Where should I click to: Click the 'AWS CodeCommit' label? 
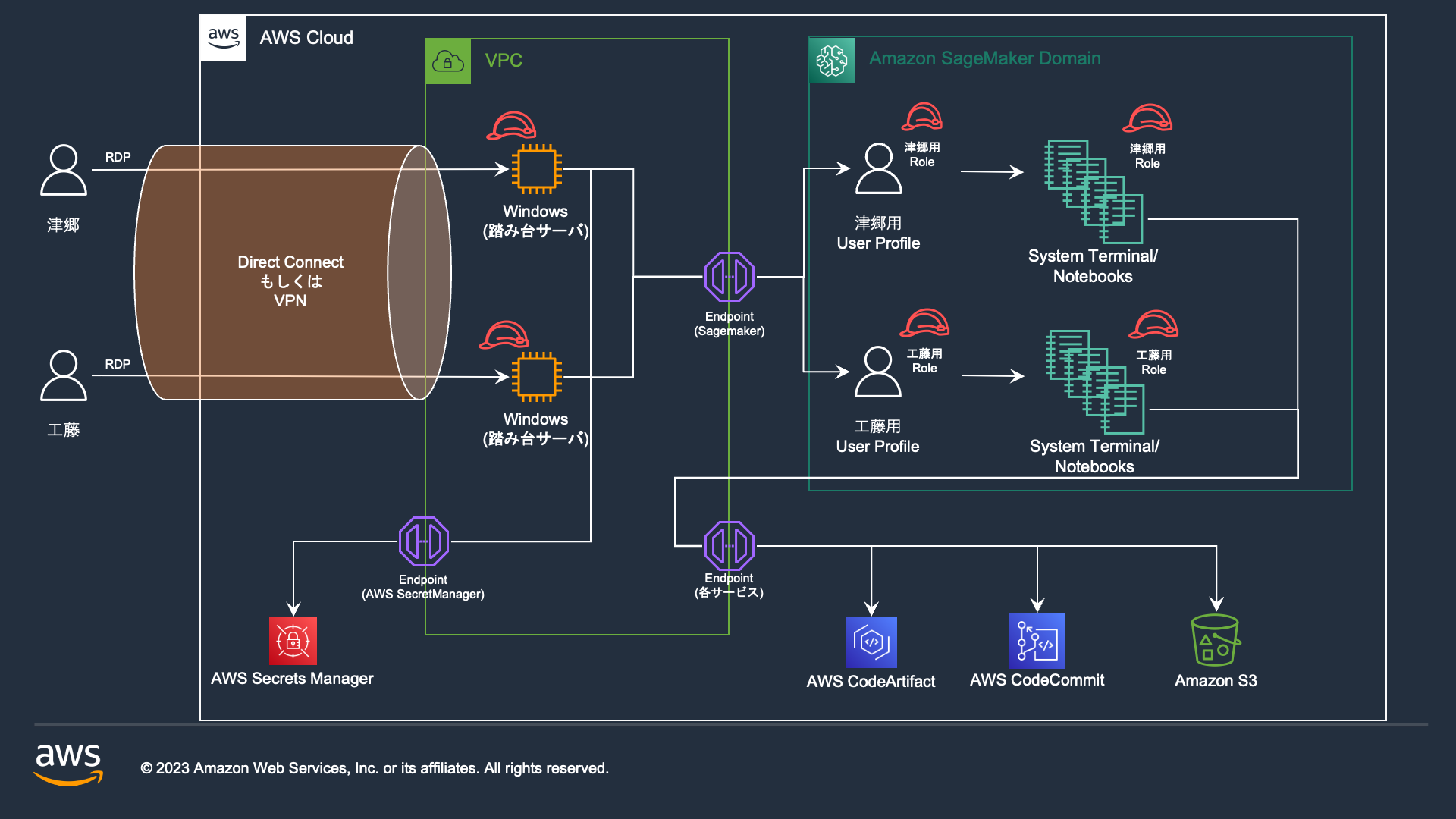[x=1037, y=680]
